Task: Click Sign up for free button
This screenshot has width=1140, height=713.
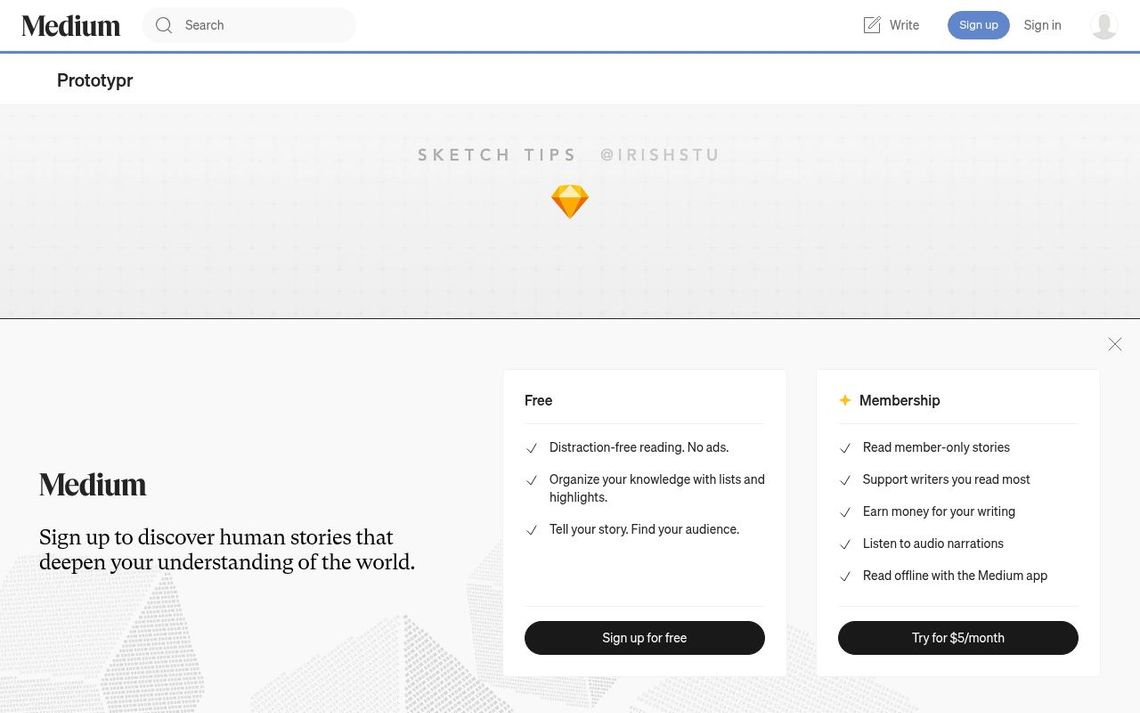Action: pyautogui.click(x=644, y=637)
